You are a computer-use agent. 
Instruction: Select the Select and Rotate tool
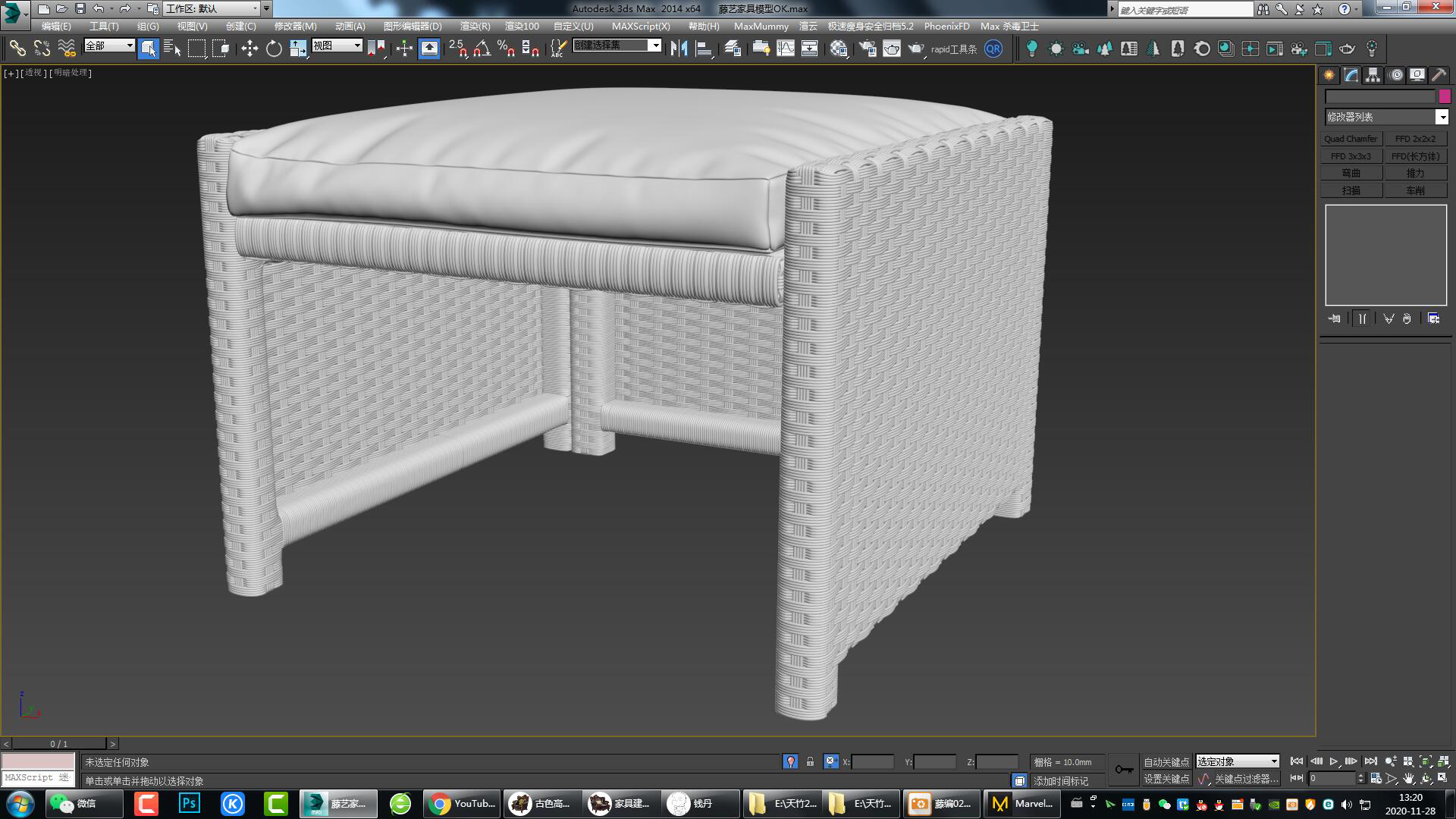[273, 48]
